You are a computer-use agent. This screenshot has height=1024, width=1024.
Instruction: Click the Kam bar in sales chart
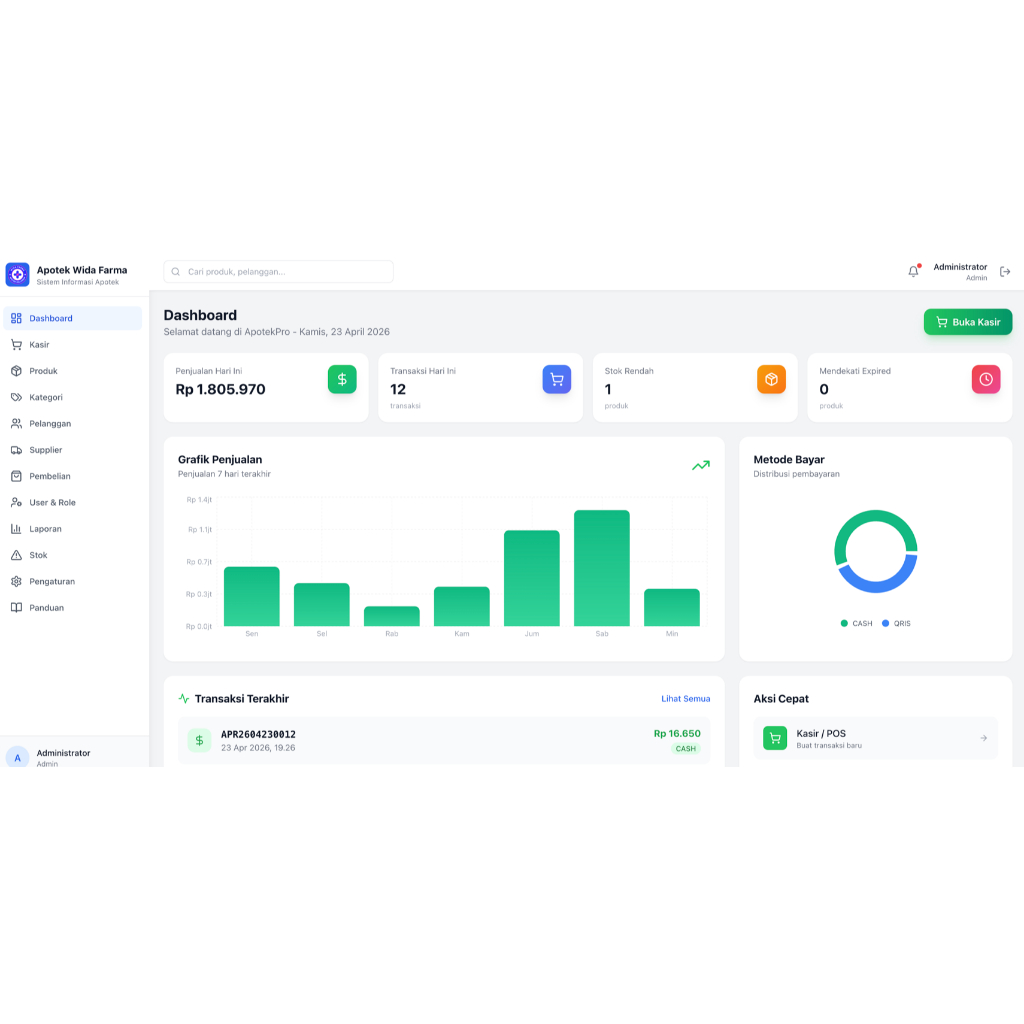[462, 606]
